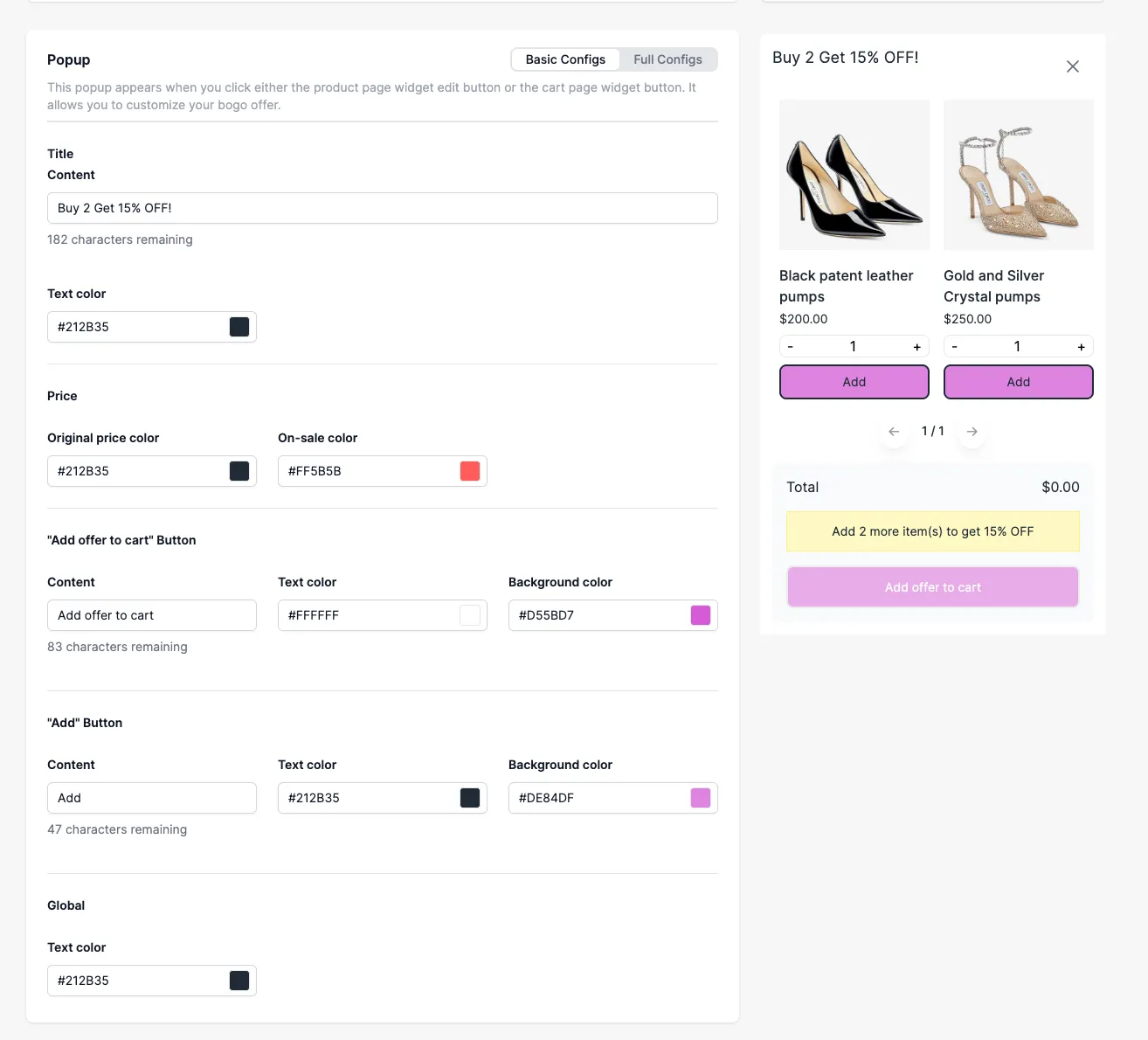This screenshot has width=1148, height=1040.
Task: Open the title text color swatch
Action: click(239, 327)
